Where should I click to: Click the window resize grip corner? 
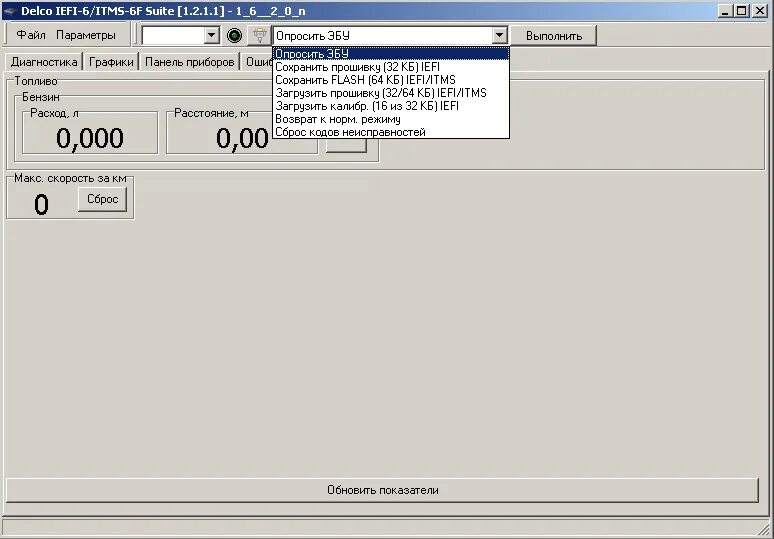pyautogui.click(x=765, y=531)
